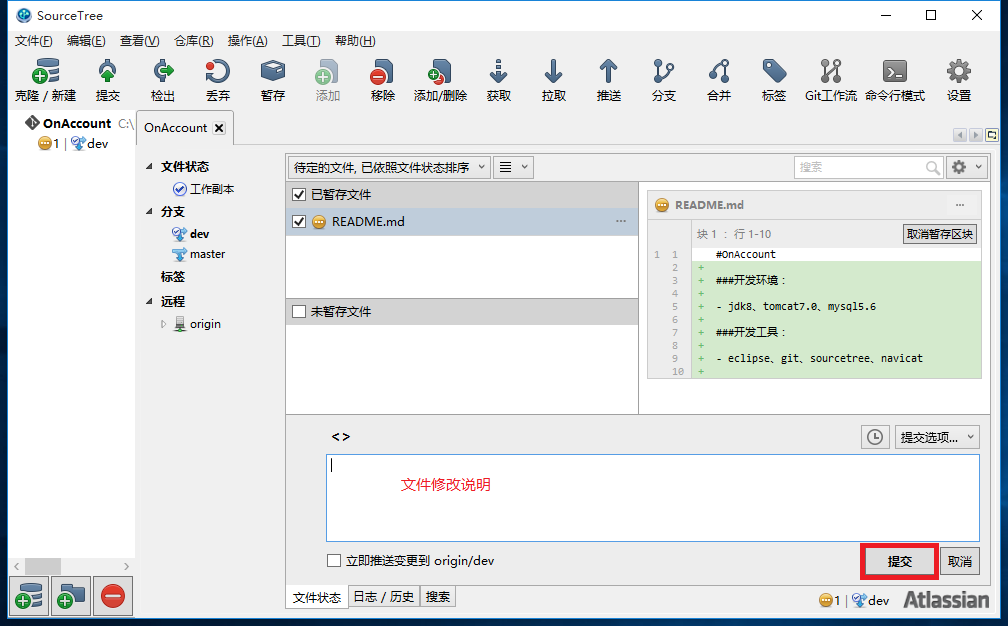The width and height of the screenshot is (1008, 626).
Task: Click the search magnifier icon
Action: 932,168
